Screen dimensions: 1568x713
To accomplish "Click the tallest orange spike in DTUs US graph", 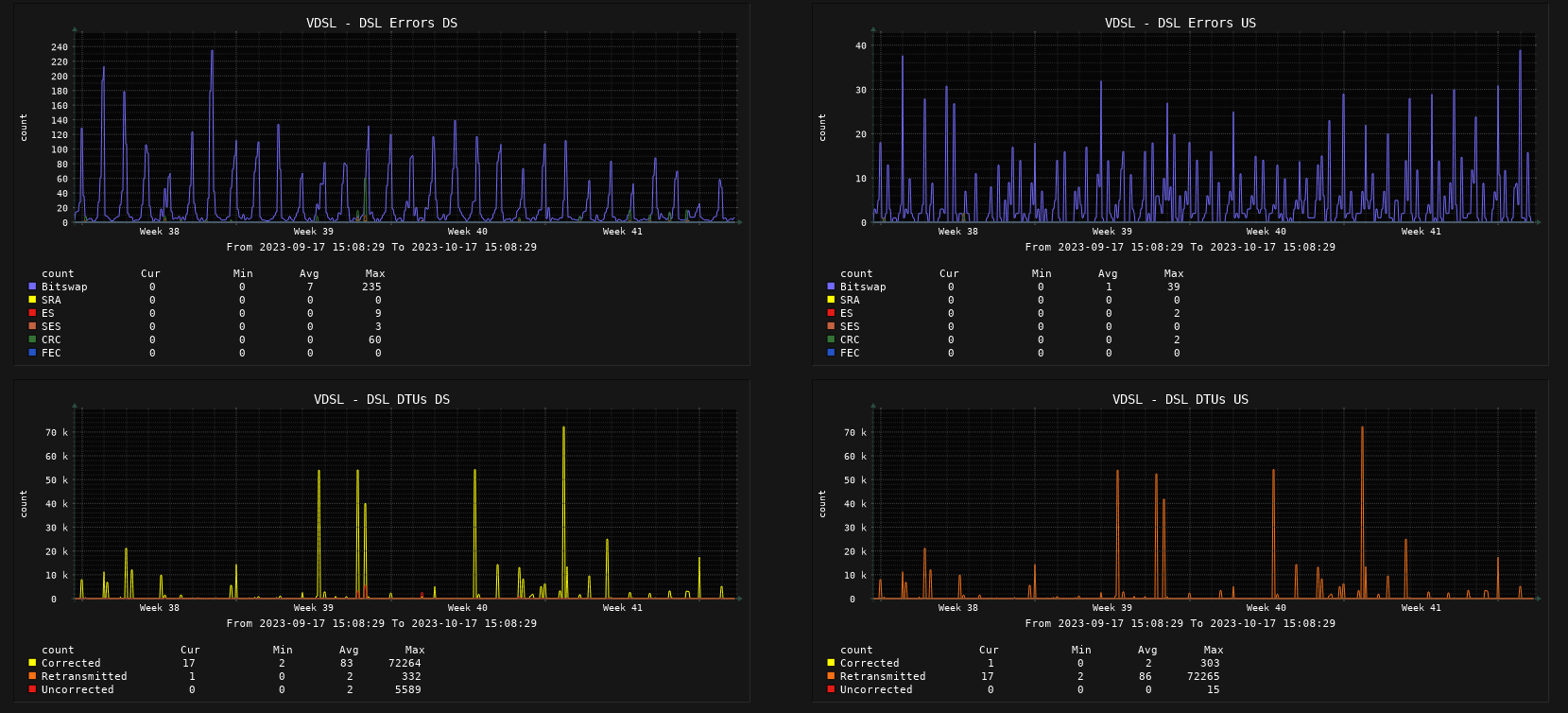I will (1362, 511).
